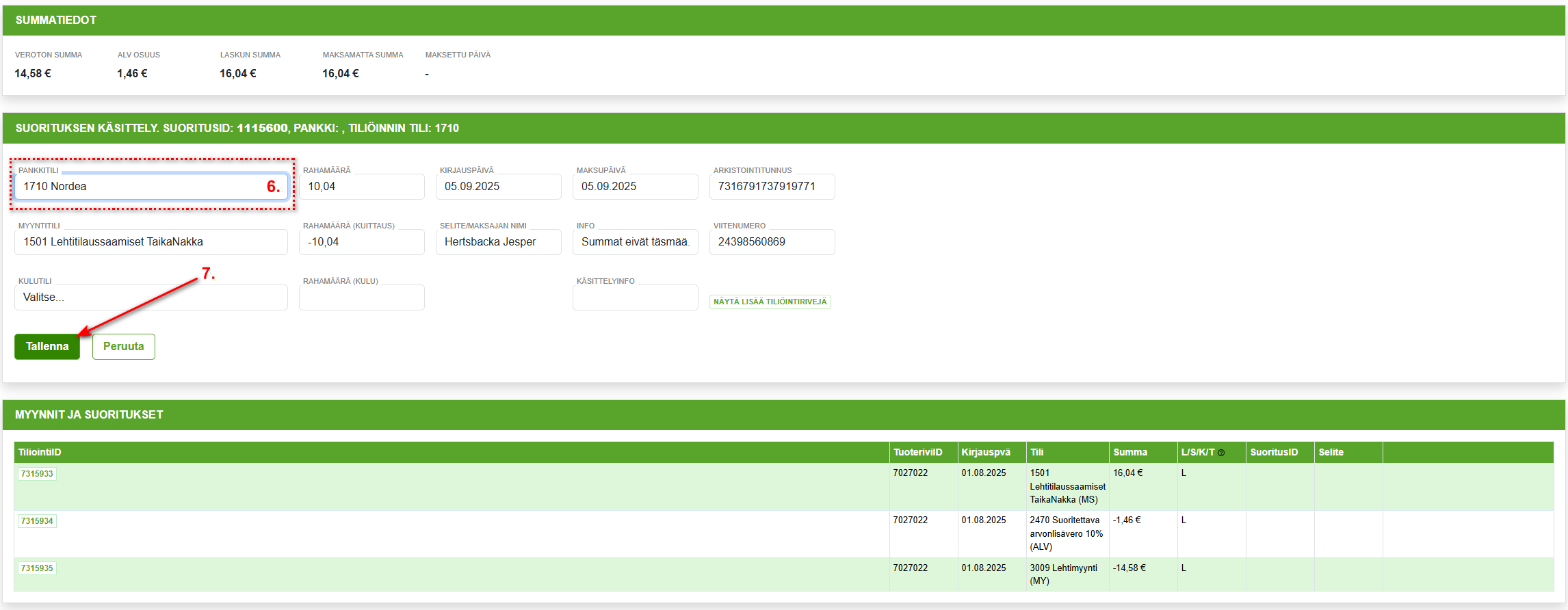This screenshot has height=610, width=1568.
Task: Open the Myyntitili account dropdown
Action: click(x=151, y=242)
